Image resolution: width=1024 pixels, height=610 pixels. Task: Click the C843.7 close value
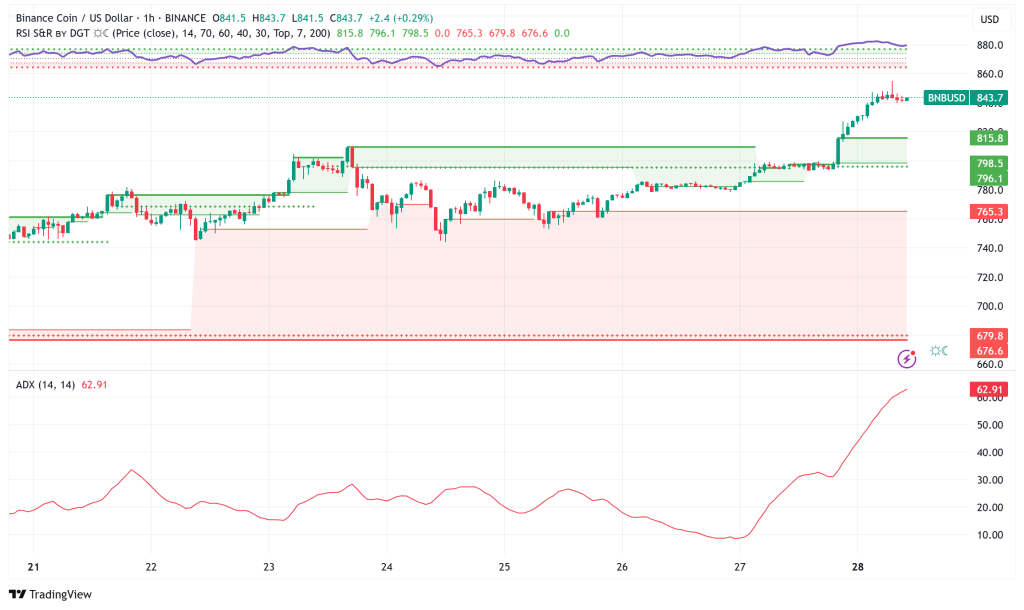[346, 18]
